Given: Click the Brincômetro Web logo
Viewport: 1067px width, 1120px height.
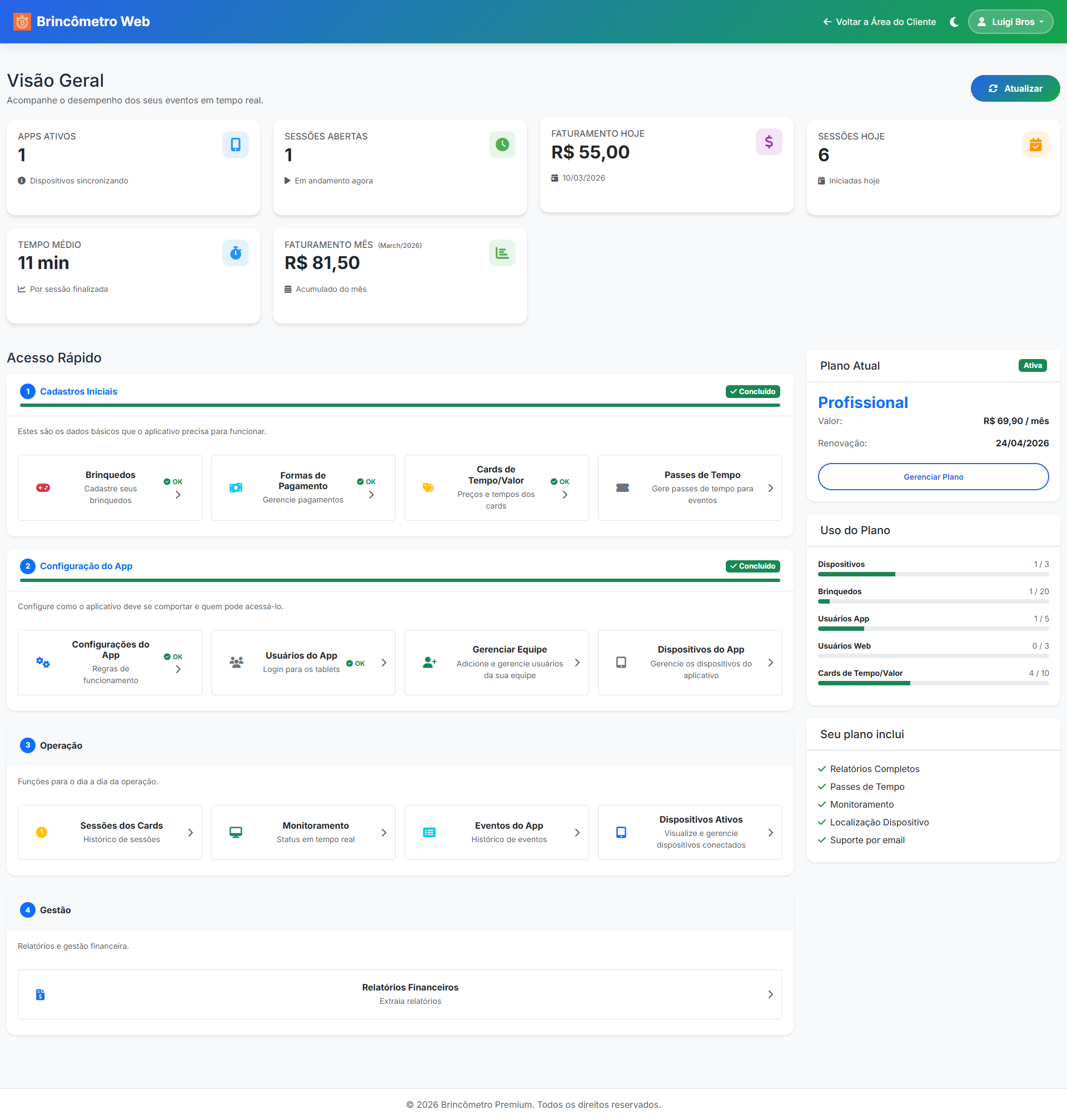Looking at the screenshot, I should (x=79, y=22).
